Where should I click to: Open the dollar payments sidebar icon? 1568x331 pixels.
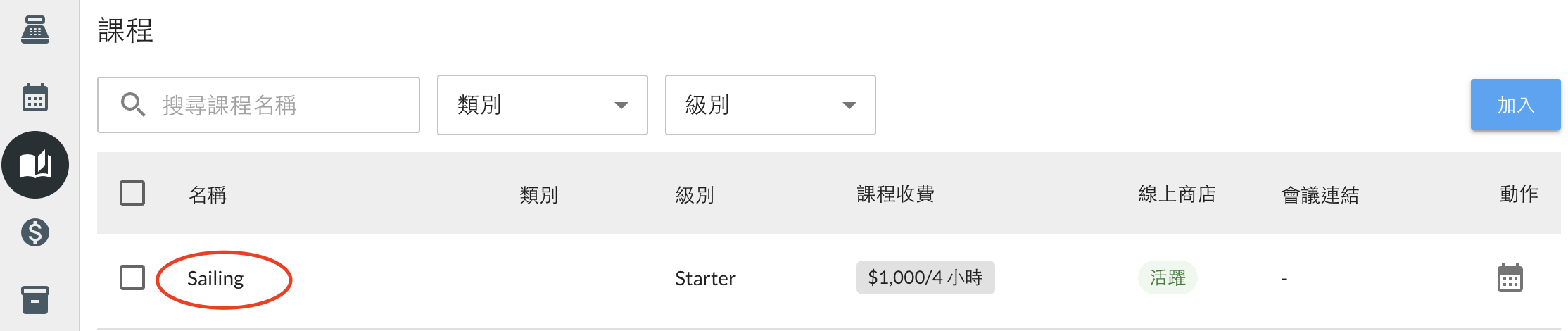(x=35, y=232)
